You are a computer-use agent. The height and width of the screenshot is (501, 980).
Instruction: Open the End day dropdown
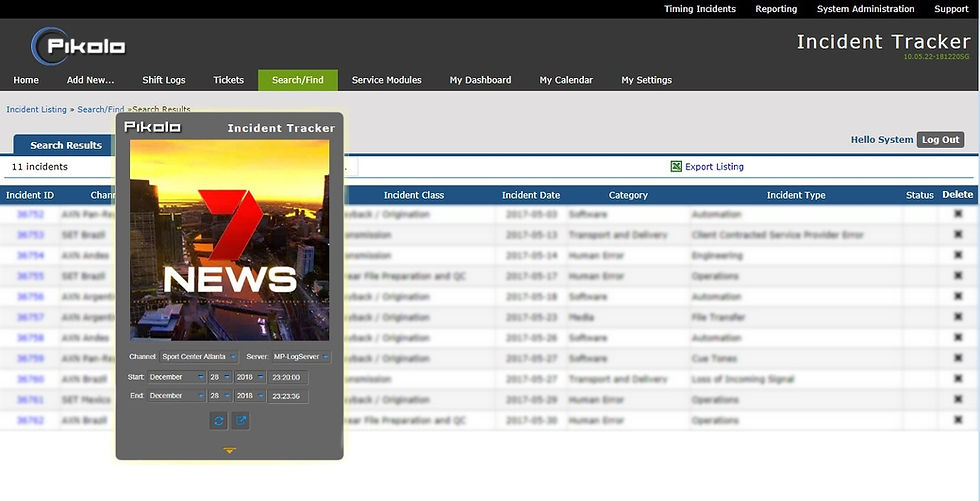(220, 396)
